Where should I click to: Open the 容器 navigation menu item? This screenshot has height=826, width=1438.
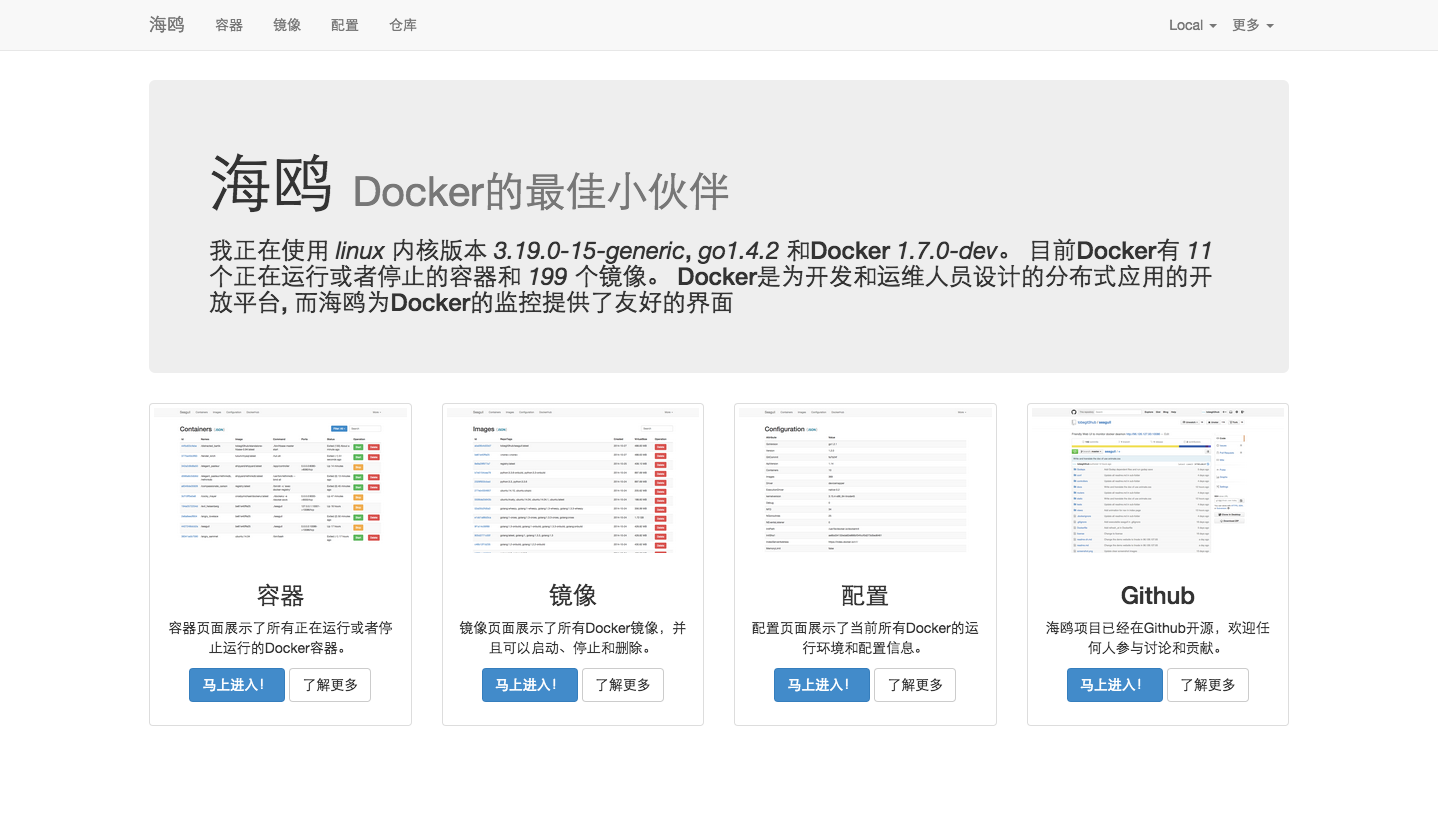click(229, 25)
